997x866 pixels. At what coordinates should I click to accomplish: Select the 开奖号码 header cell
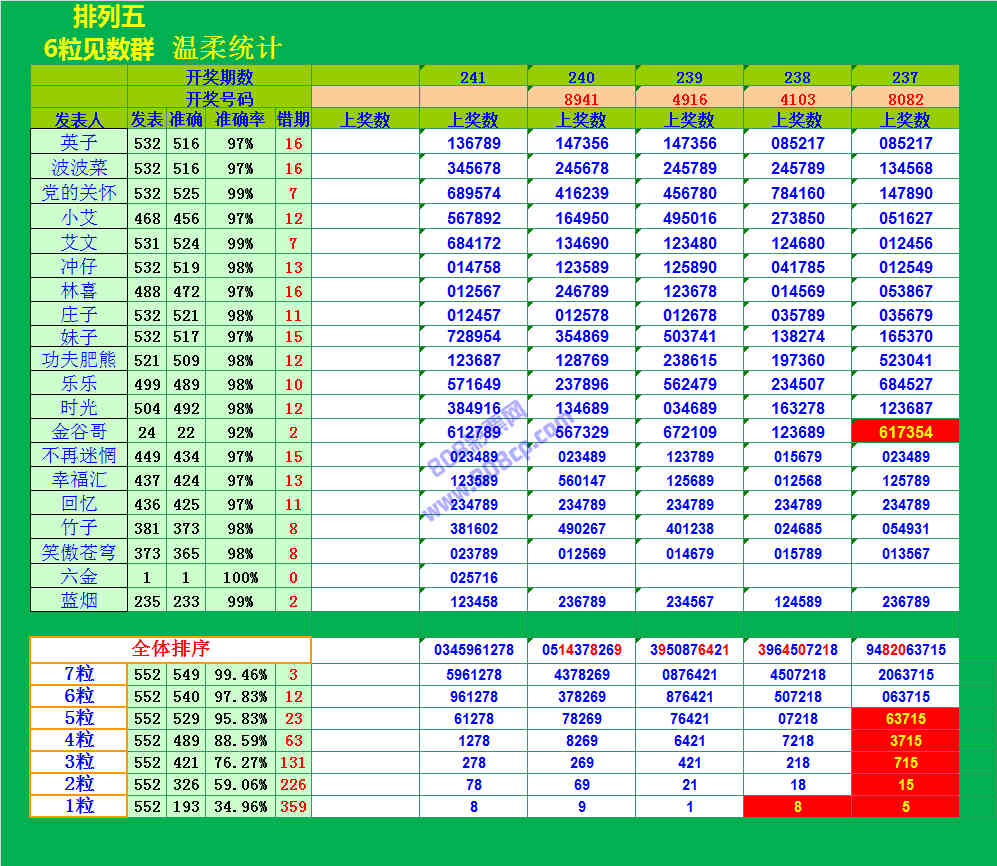[x=219, y=99]
